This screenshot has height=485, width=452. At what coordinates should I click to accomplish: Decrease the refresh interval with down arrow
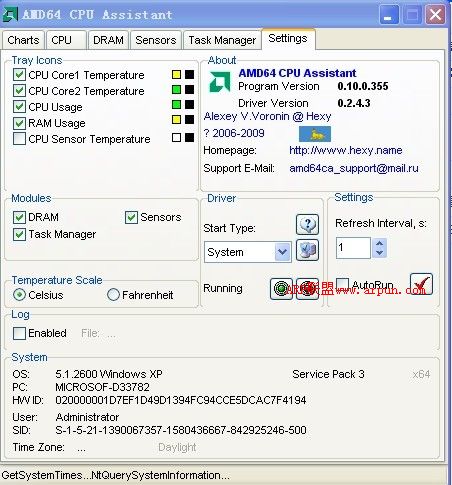point(379,253)
